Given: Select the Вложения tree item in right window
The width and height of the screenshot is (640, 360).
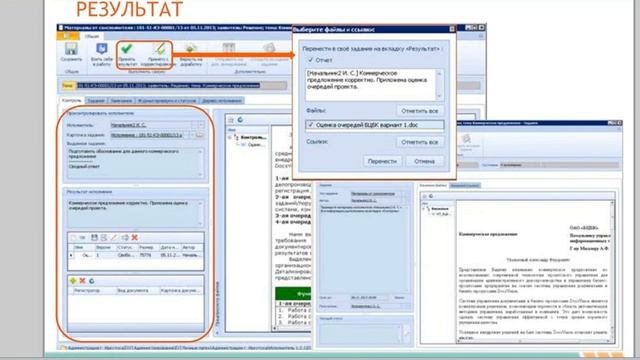Looking at the screenshot, I should pos(440,209).
